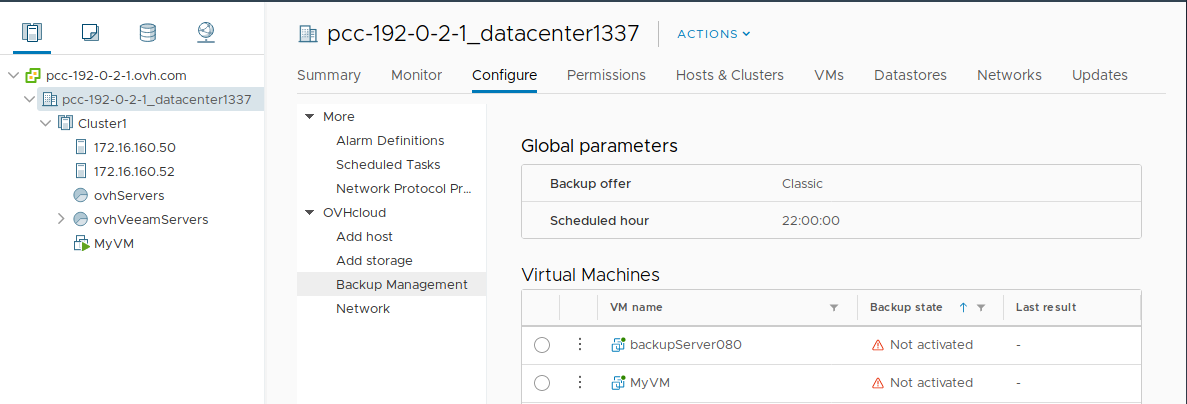Select the MyVM row radio button
This screenshot has width=1187, height=404.
(x=542, y=383)
